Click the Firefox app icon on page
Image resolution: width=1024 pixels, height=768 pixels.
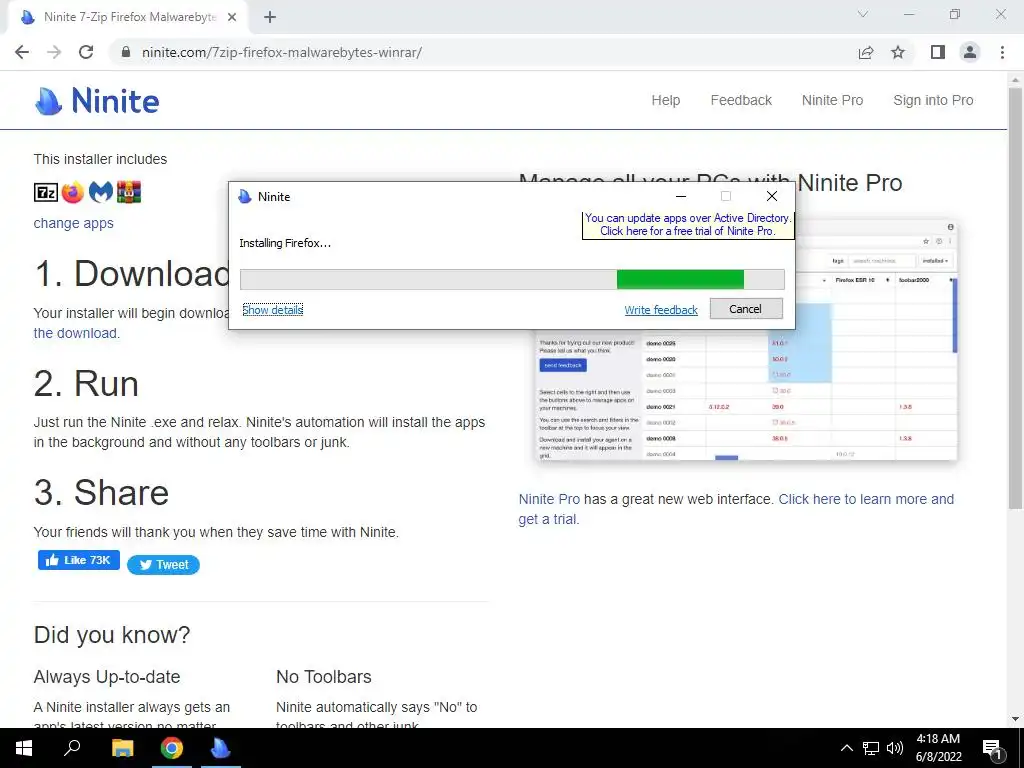pos(72,193)
